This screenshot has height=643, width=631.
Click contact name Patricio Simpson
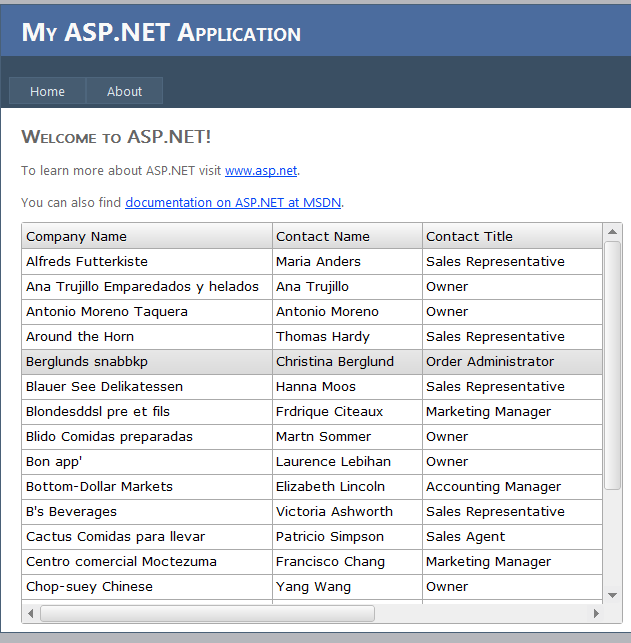click(x=347, y=537)
